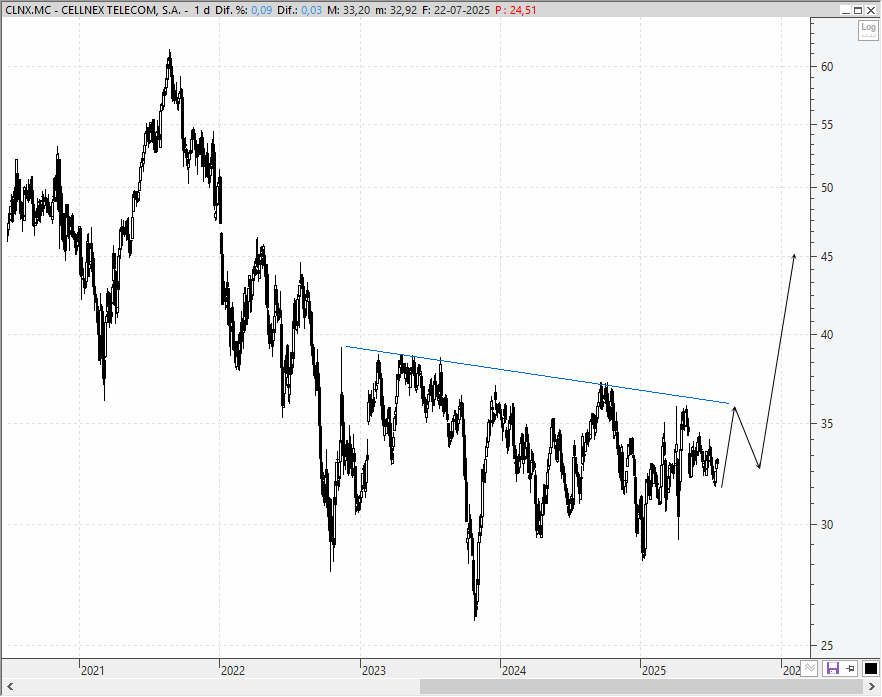Click the 'Dif.: 0,03' value
Image resolution: width=882 pixels, height=697 pixels.
[299, 10]
